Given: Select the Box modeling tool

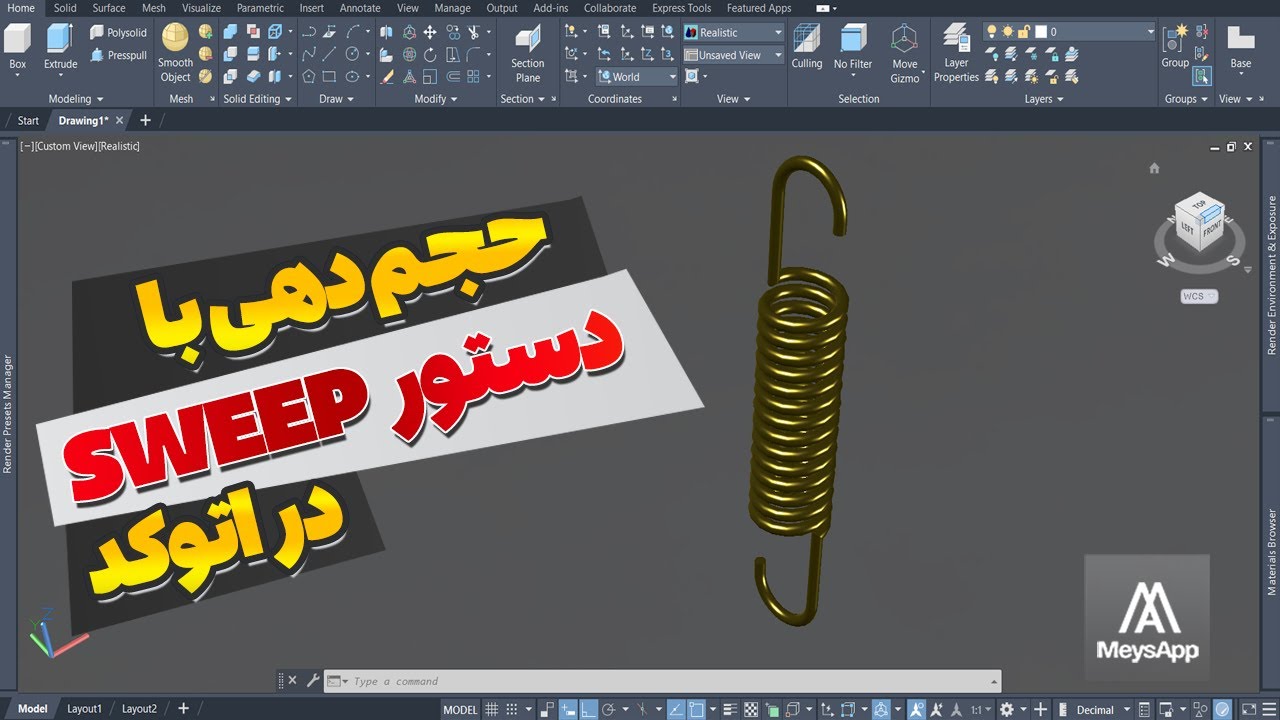Looking at the screenshot, I should [18, 46].
